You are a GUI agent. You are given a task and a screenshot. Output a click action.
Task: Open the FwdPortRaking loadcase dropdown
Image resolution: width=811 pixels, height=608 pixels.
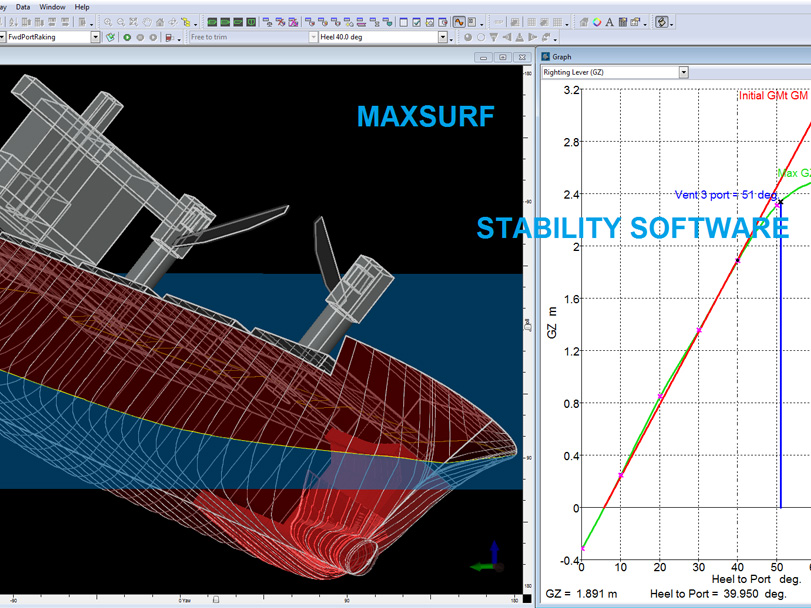point(96,37)
